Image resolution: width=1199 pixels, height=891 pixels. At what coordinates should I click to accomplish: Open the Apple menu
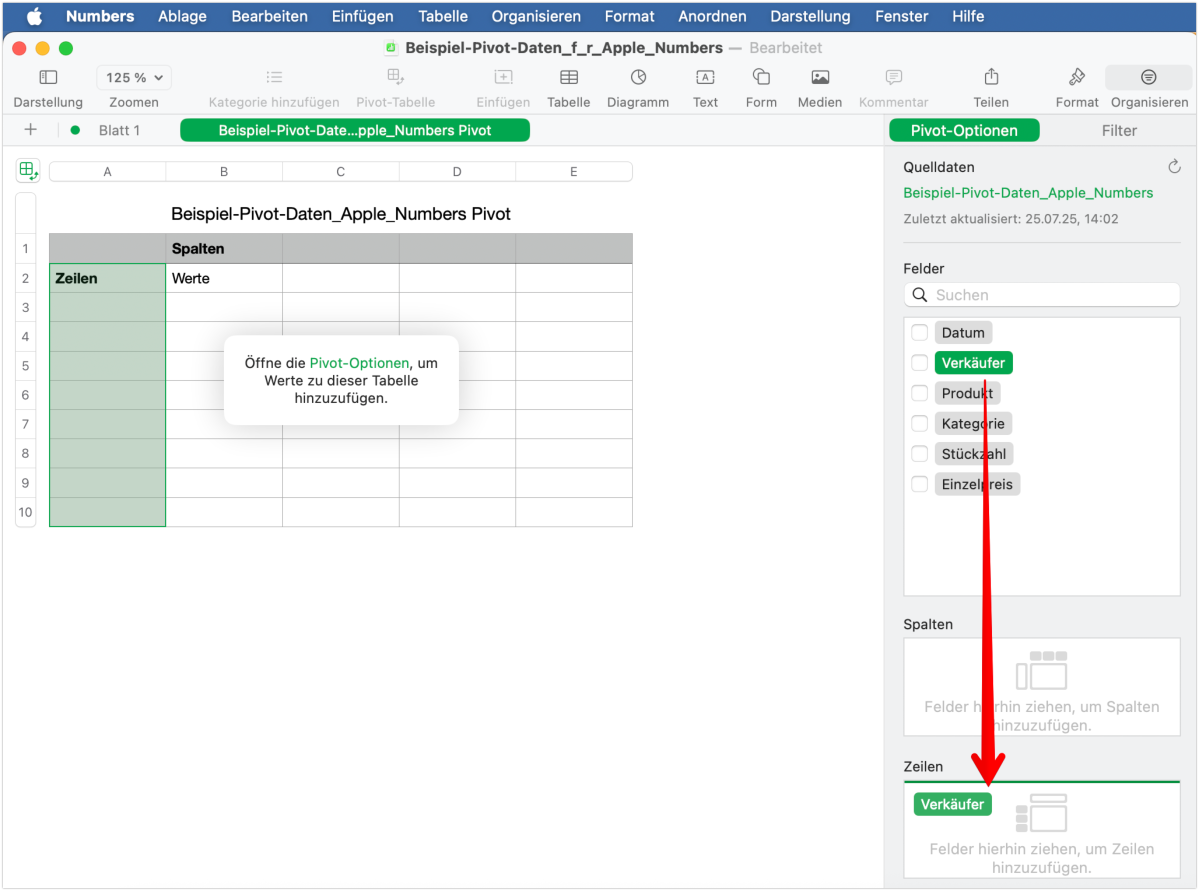(x=34, y=16)
